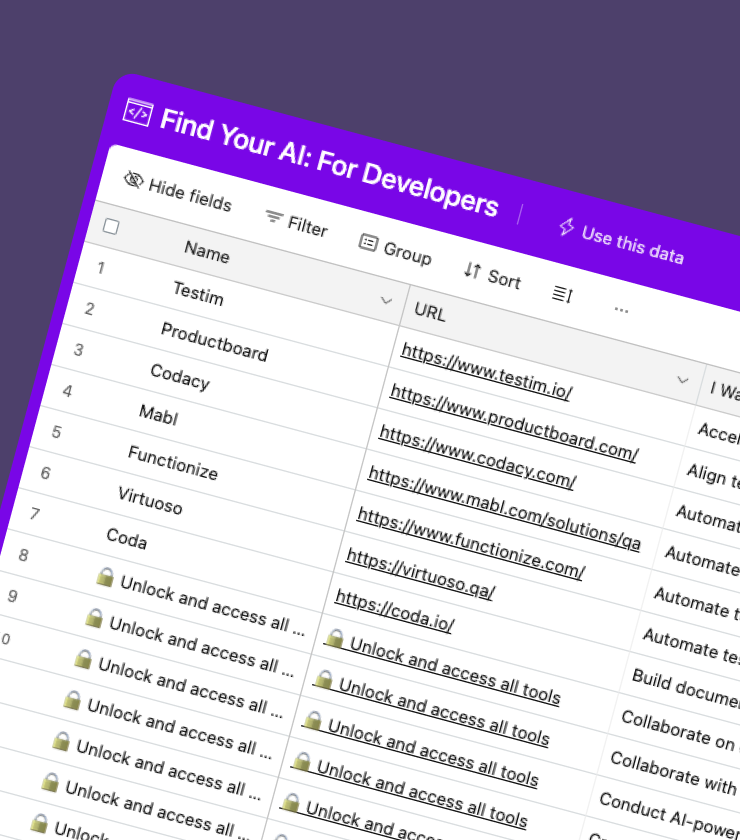This screenshot has width=740, height=840.
Task: Select the Testim name cell
Action: [x=198, y=294]
